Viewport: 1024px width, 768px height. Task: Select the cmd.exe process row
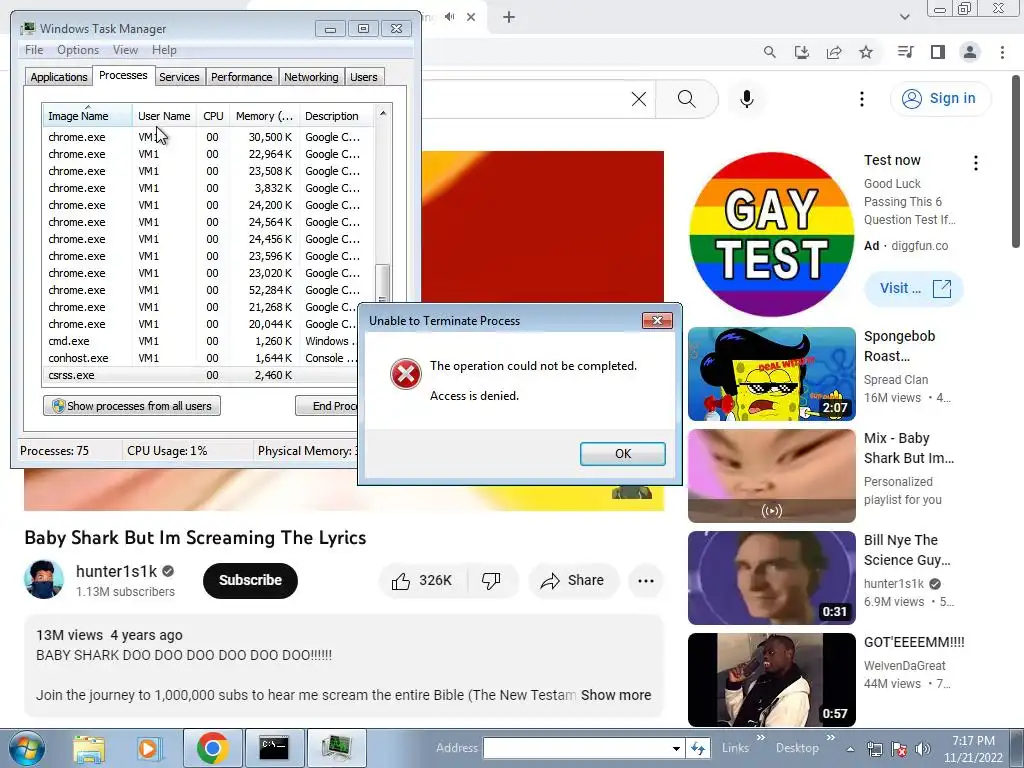click(x=200, y=341)
